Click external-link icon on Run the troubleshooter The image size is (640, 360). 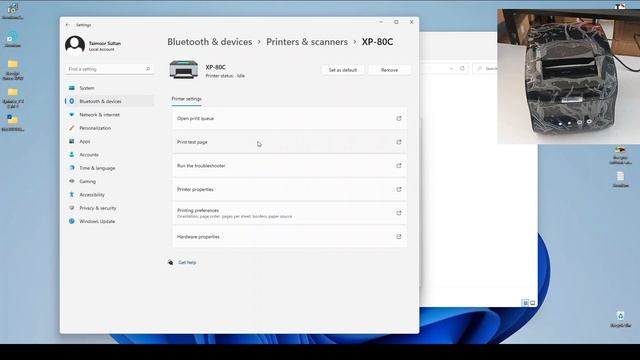pyautogui.click(x=399, y=166)
